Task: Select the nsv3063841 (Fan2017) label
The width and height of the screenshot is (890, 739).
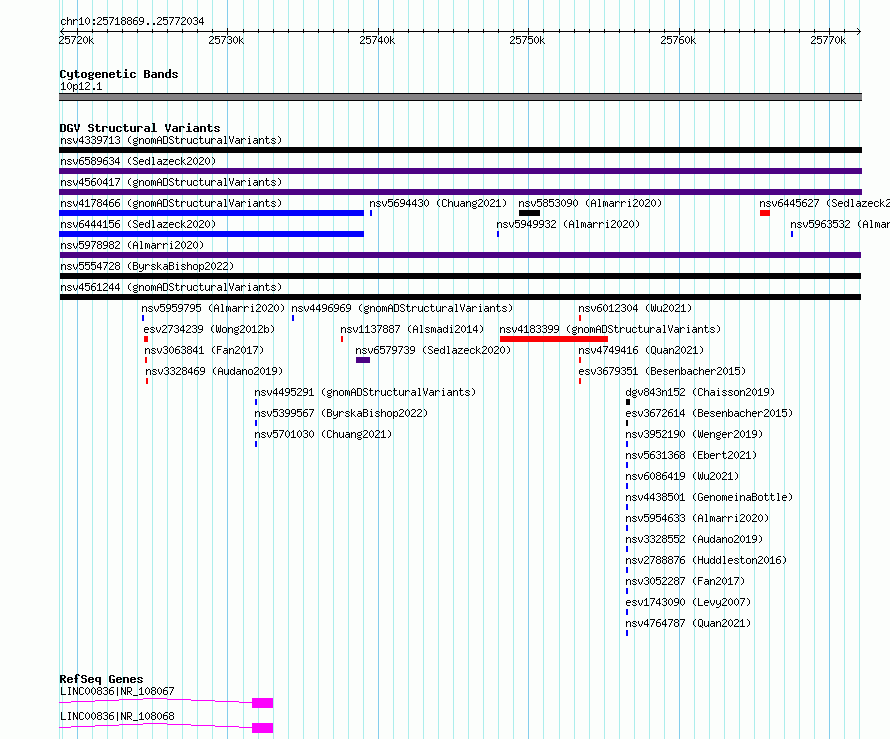Action: pos(204,350)
